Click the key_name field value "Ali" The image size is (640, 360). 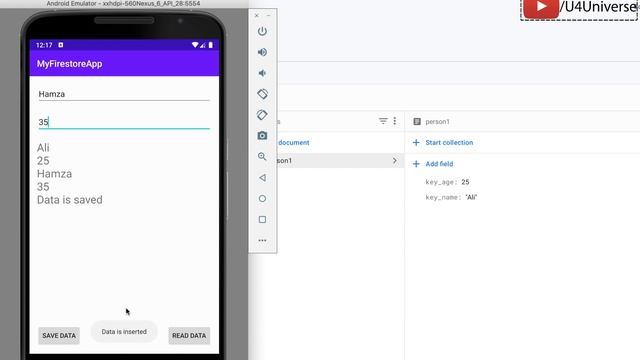471,197
